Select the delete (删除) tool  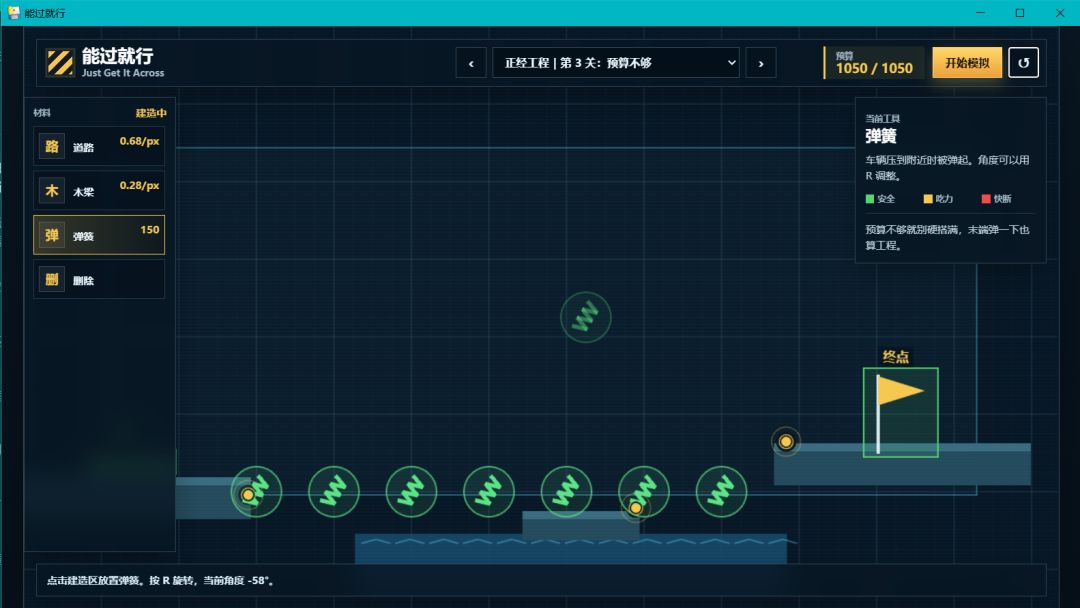coord(98,279)
